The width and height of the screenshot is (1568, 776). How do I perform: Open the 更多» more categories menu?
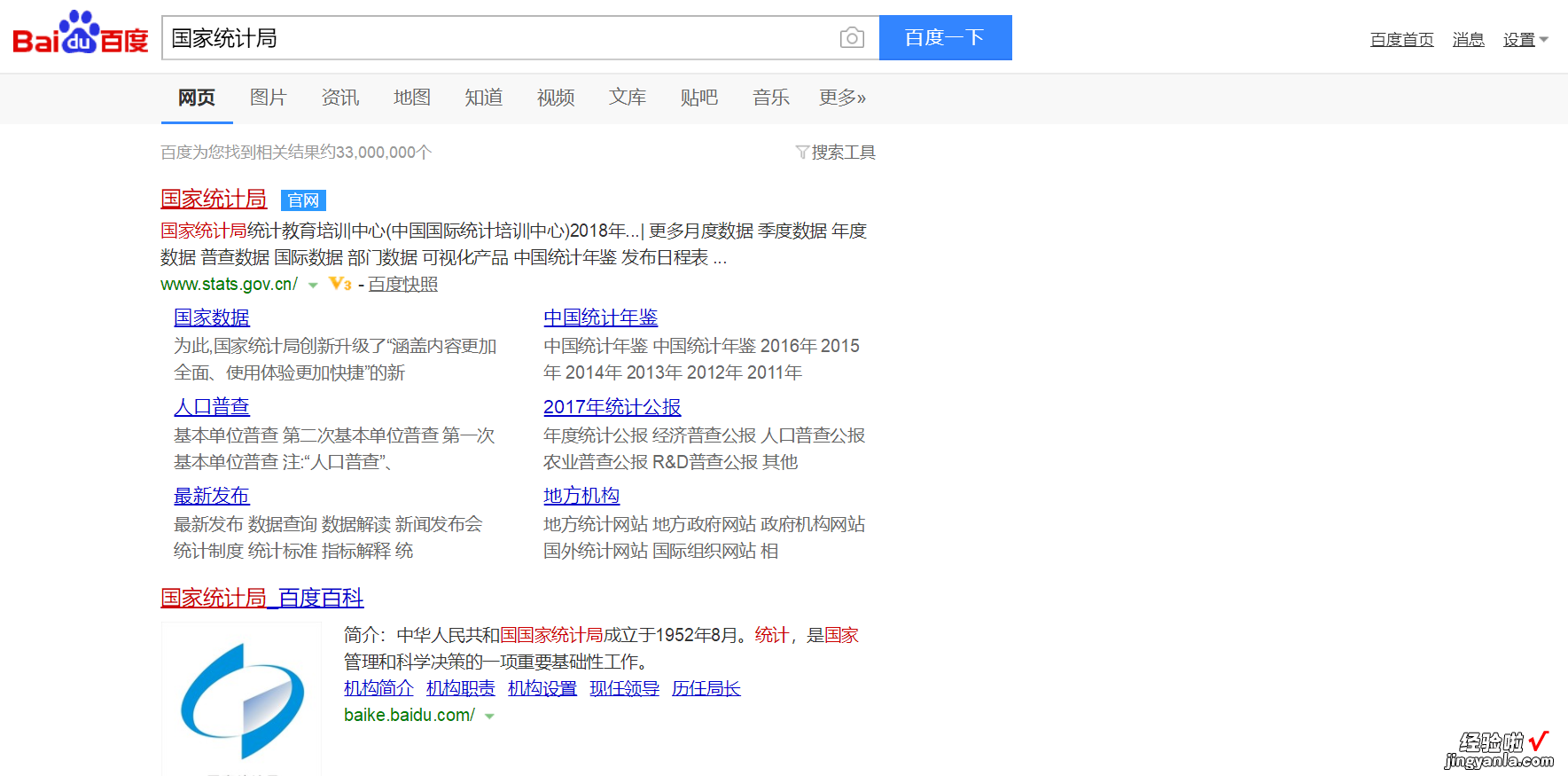tap(842, 98)
